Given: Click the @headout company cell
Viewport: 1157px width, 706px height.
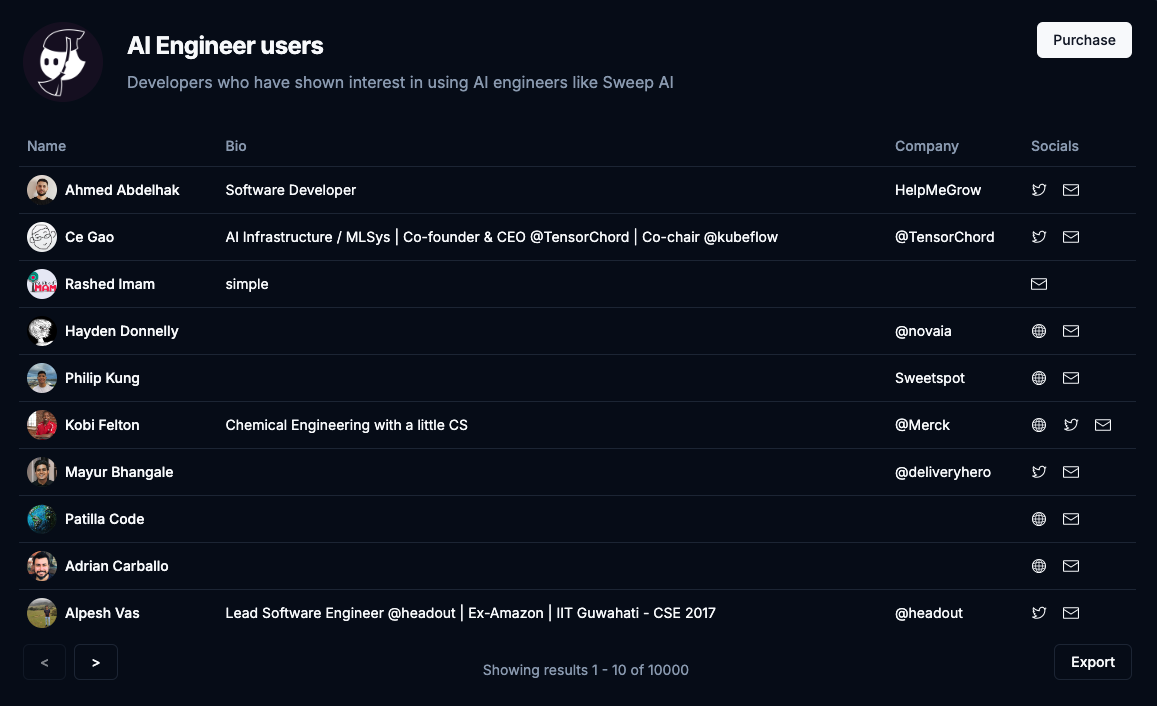Looking at the screenshot, I should pos(929,613).
